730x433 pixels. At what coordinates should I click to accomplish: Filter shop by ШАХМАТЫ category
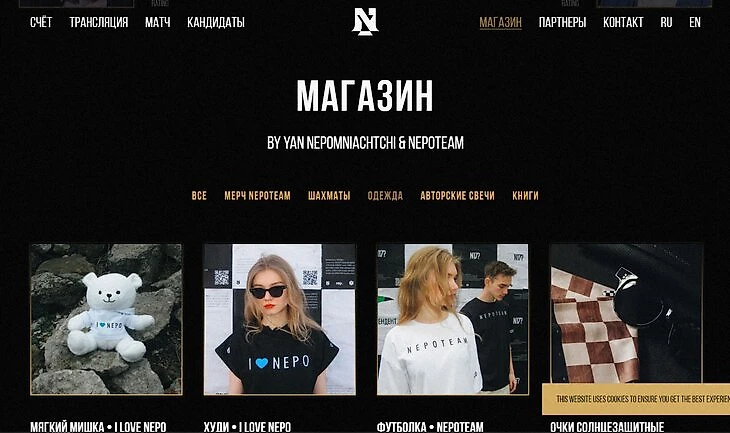(329, 196)
